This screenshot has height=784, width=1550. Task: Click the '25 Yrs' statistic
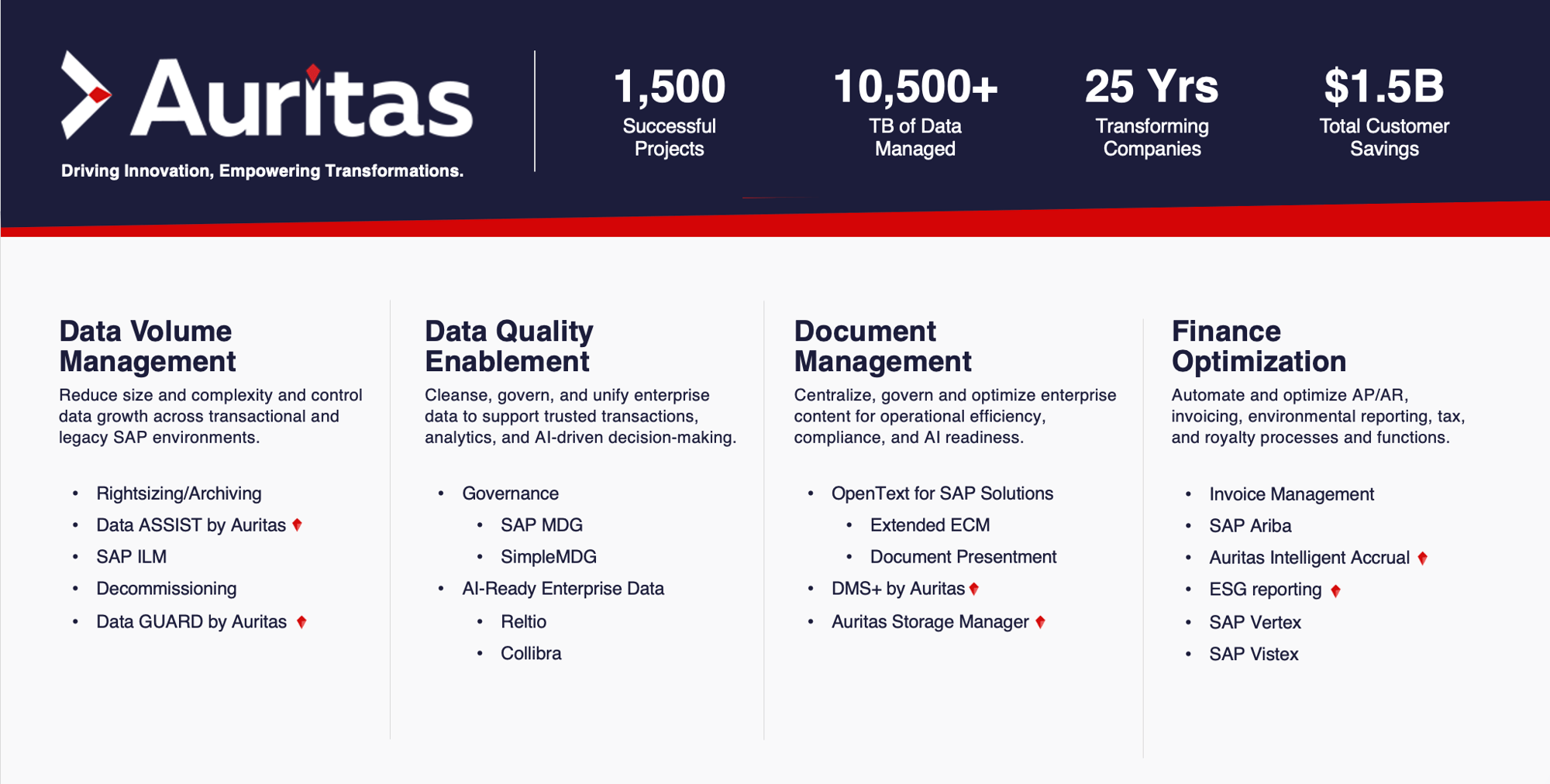[1152, 86]
